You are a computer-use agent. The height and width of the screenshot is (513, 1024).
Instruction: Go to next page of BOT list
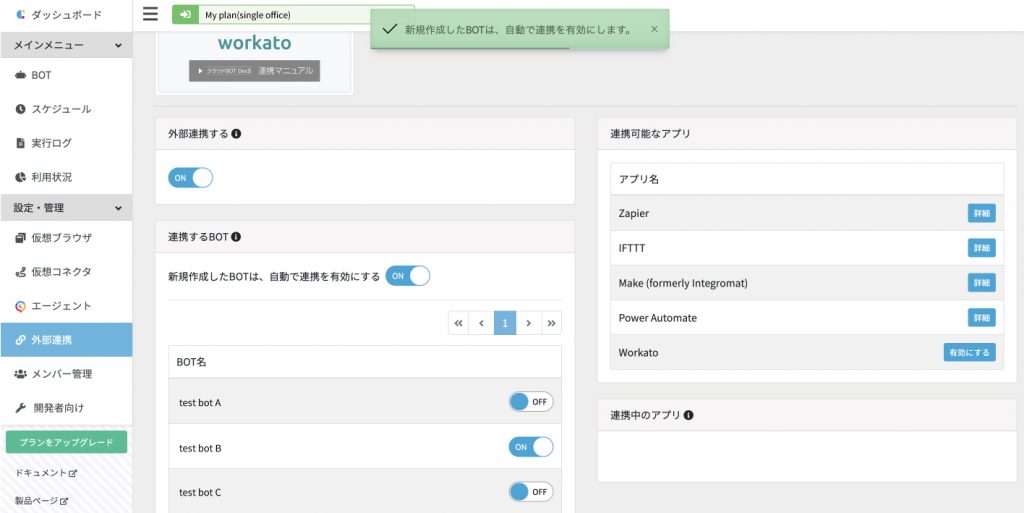(x=529, y=323)
